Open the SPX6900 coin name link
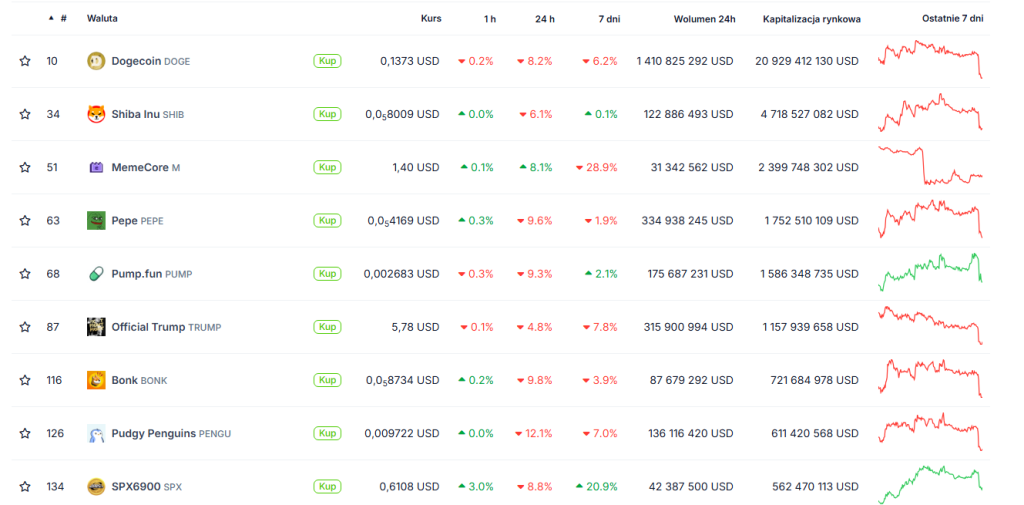1024x505 pixels. tap(135, 487)
